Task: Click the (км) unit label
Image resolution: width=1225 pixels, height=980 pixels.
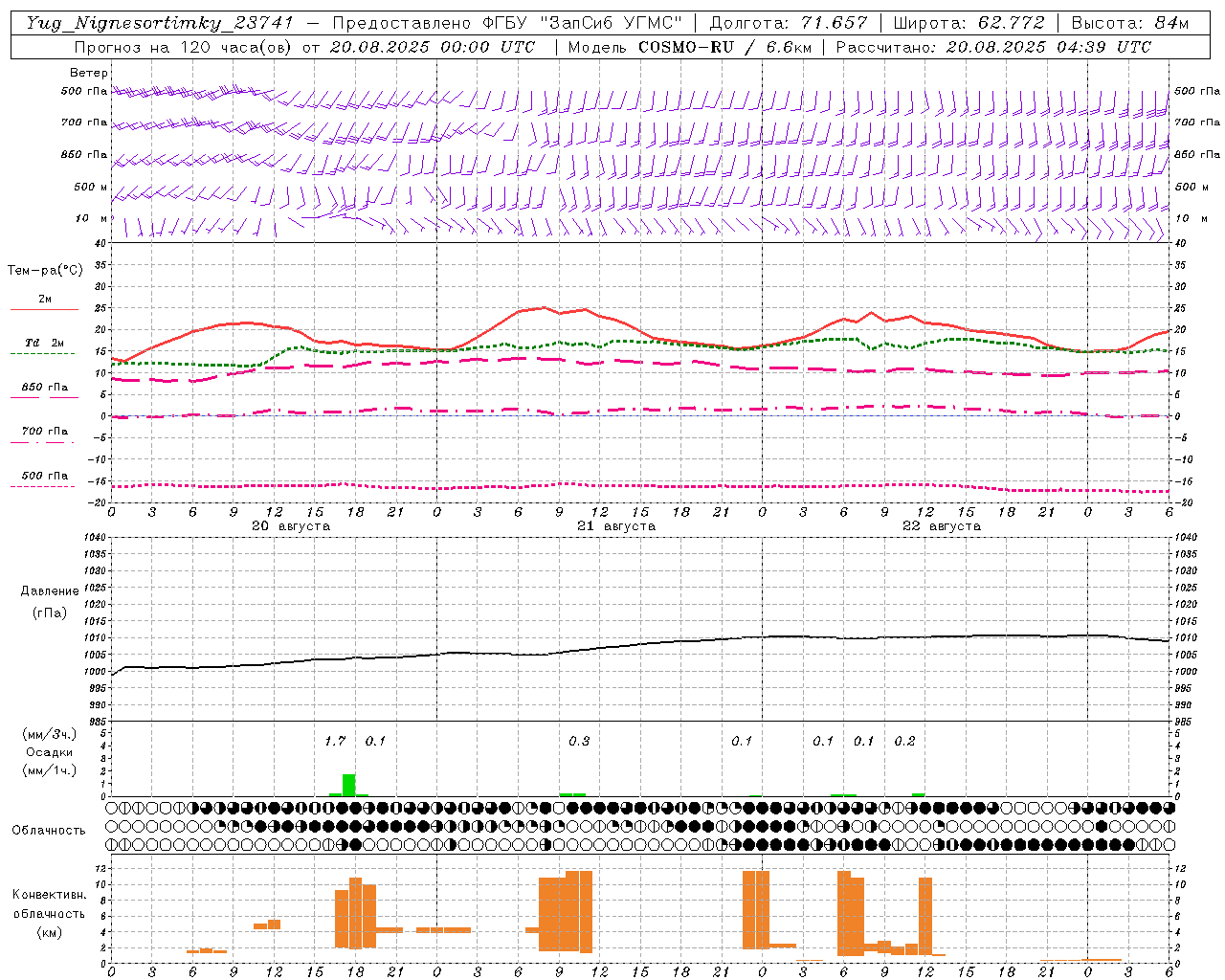Action: coord(49,932)
